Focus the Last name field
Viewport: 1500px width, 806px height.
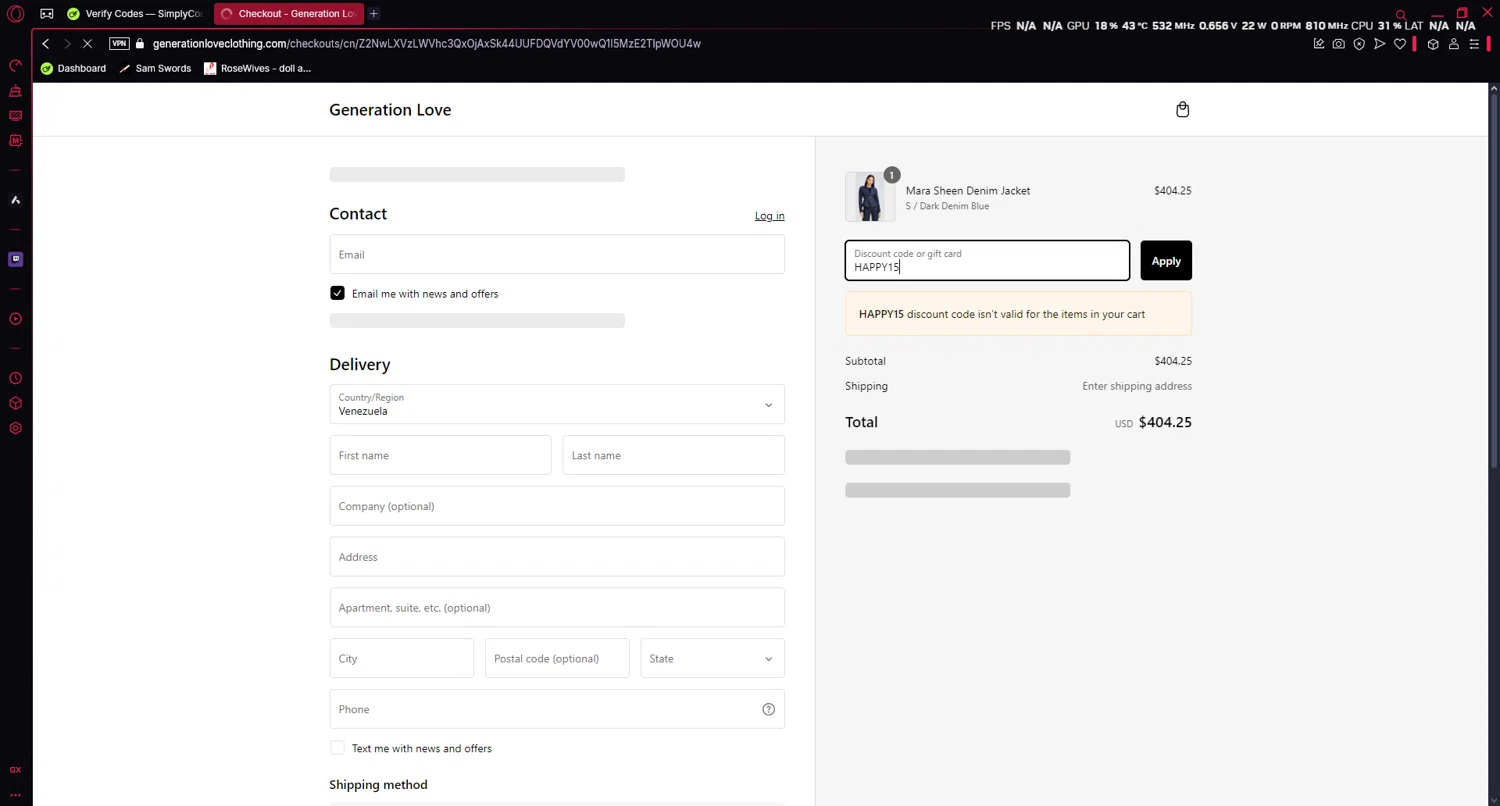[x=673, y=455]
